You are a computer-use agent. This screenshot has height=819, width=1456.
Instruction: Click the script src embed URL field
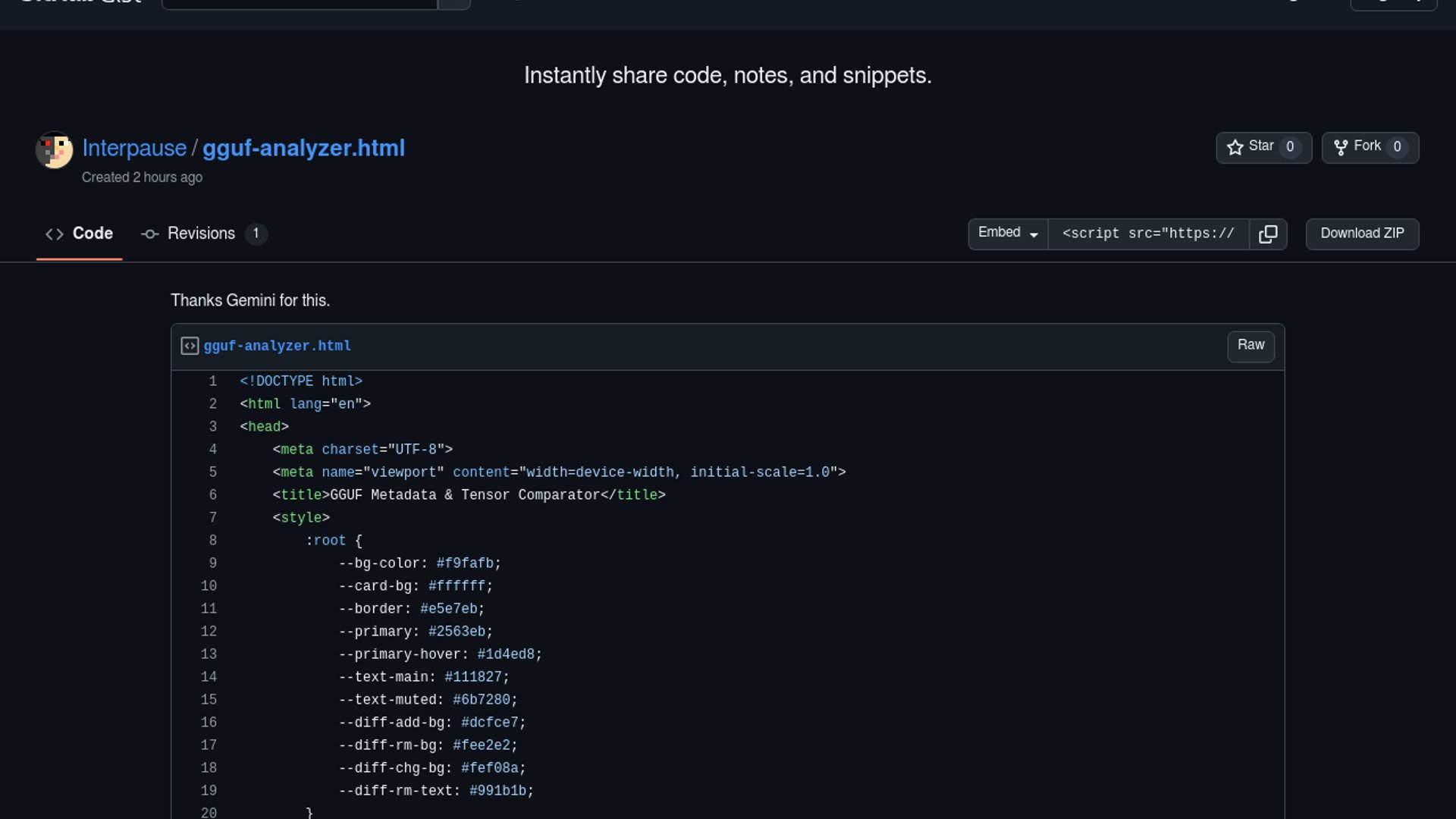(1148, 234)
